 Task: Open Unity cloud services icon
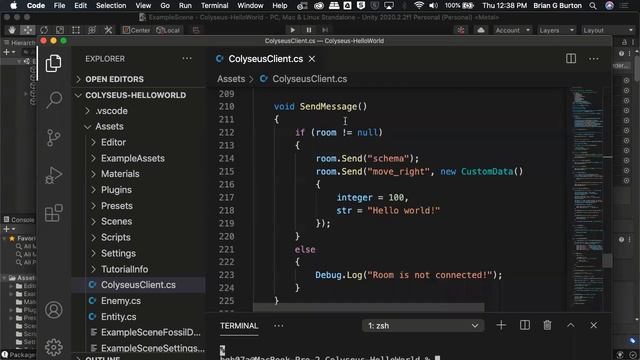[481, 30]
